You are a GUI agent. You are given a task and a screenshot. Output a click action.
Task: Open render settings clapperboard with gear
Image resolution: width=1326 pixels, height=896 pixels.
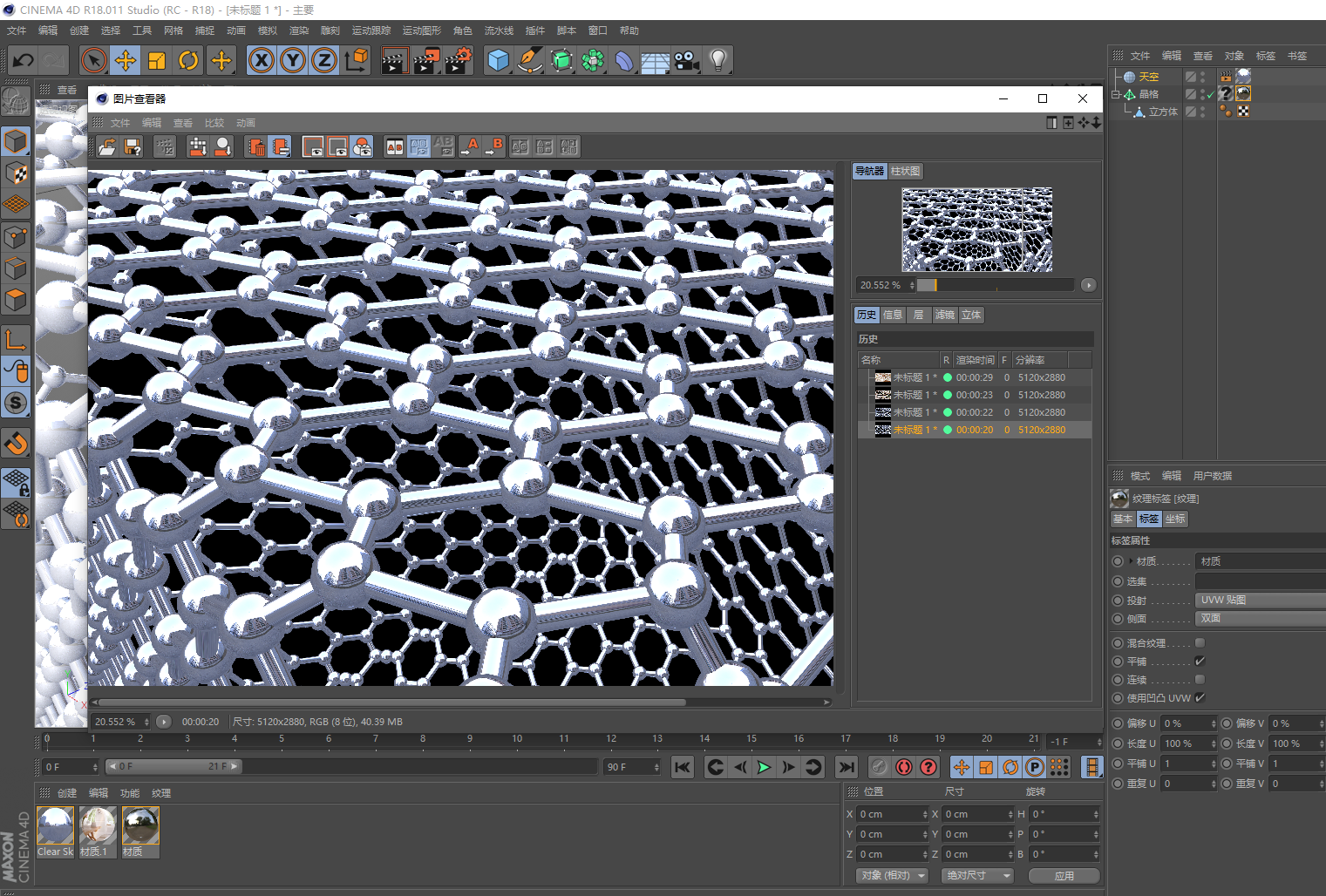pos(459,60)
